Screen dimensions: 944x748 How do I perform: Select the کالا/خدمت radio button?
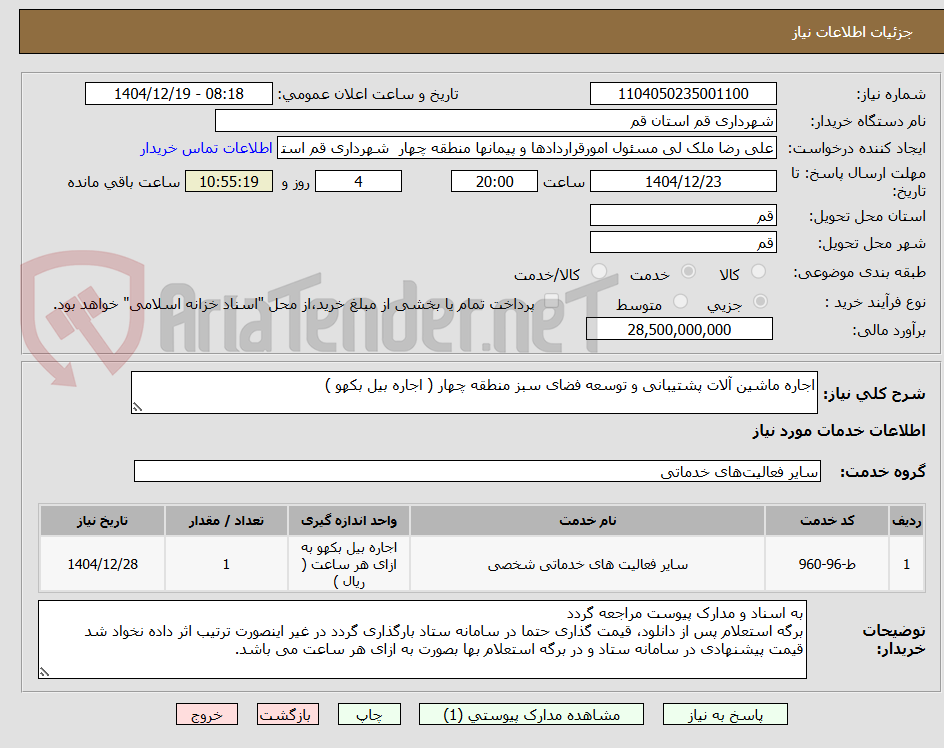pyautogui.click(x=599, y=272)
